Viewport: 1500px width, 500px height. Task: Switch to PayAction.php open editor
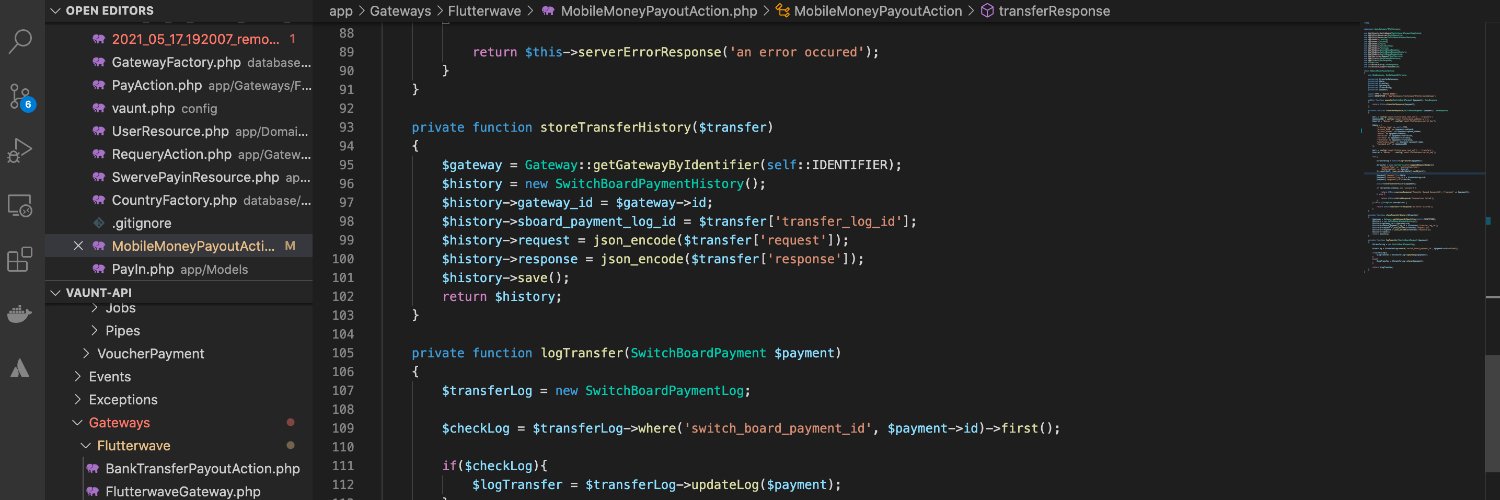[179, 85]
